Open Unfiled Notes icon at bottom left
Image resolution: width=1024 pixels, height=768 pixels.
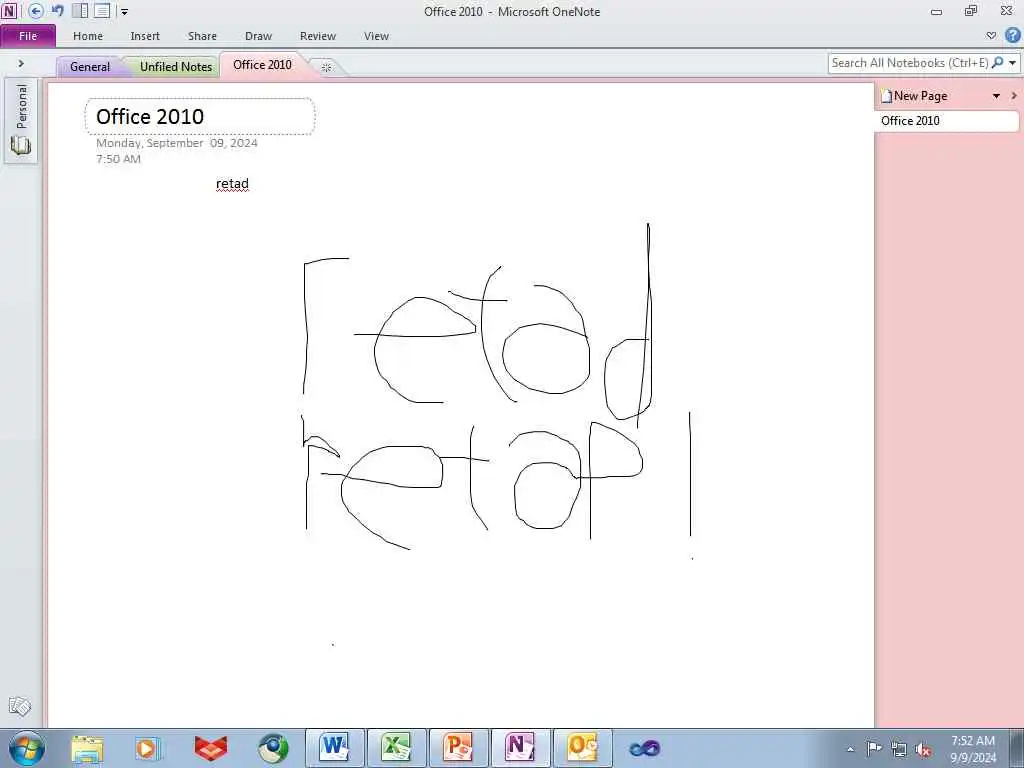coord(20,706)
